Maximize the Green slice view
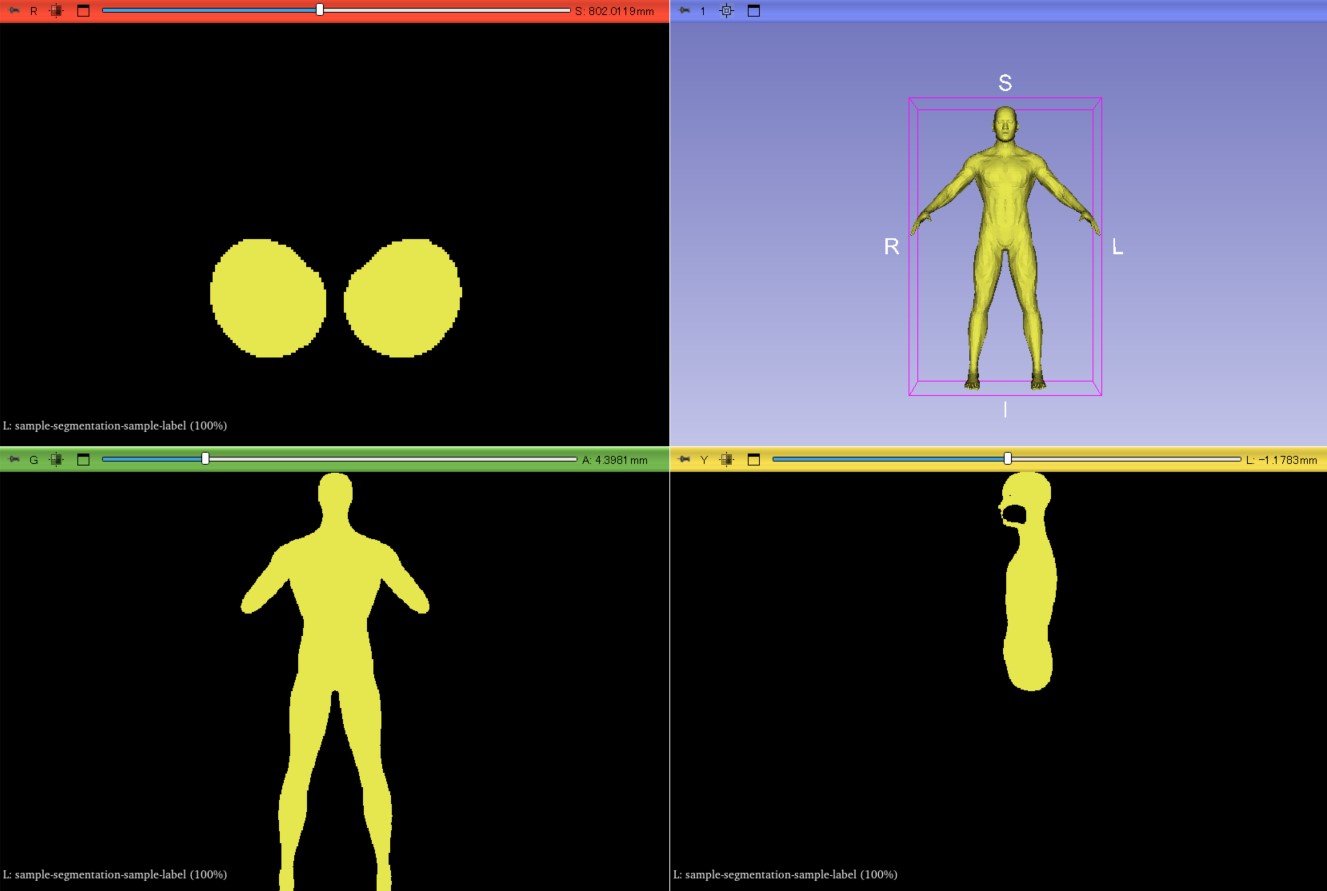This screenshot has height=891, width=1327. coord(83,460)
